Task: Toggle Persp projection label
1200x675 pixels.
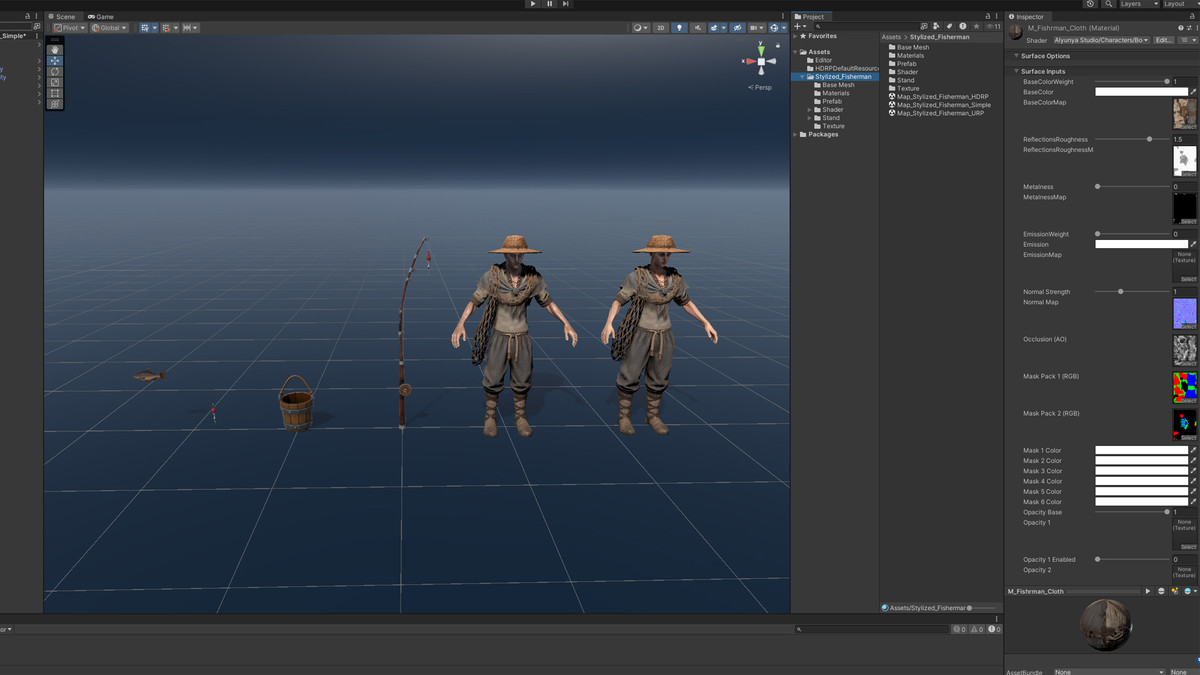Action: point(761,87)
